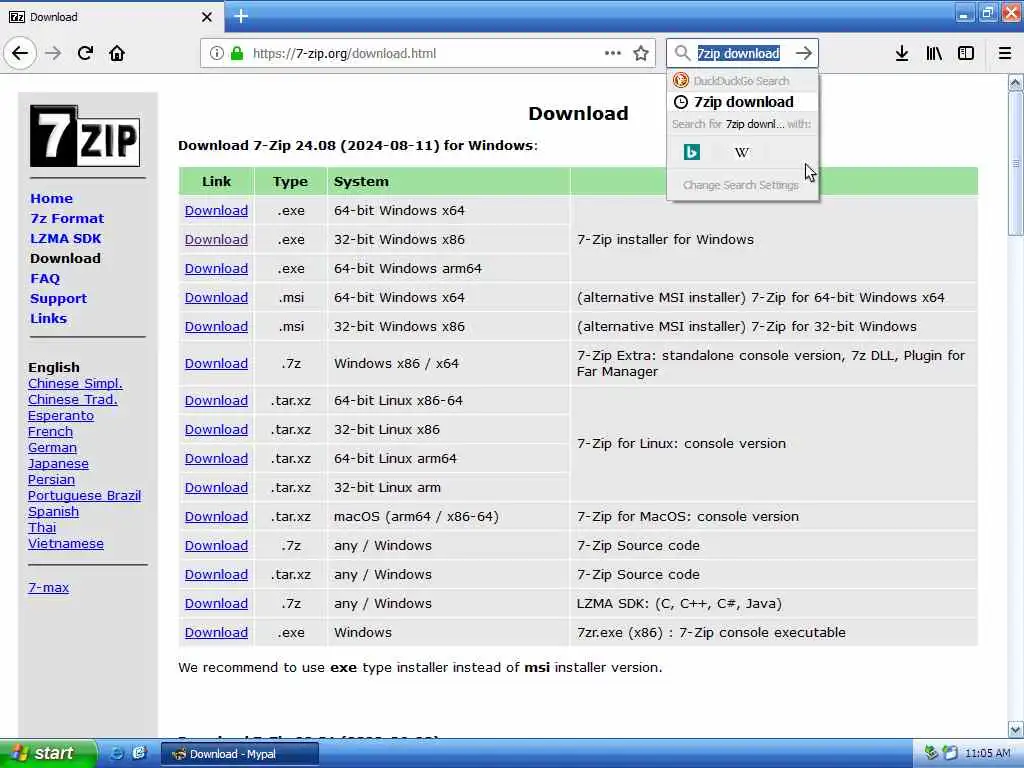Download .tar.xz for 64-bit Linux arm64

pyautogui.click(x=216, y=458)
